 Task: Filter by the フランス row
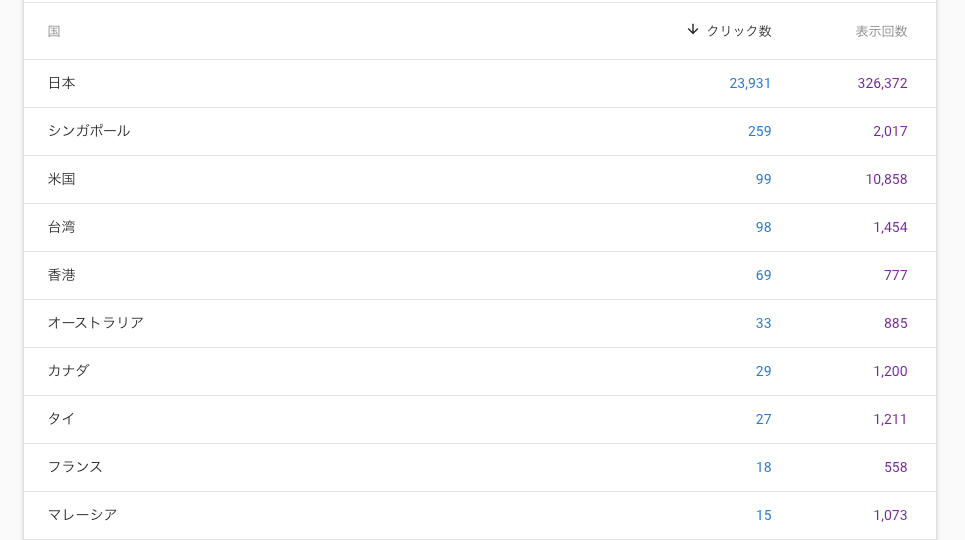75,467
